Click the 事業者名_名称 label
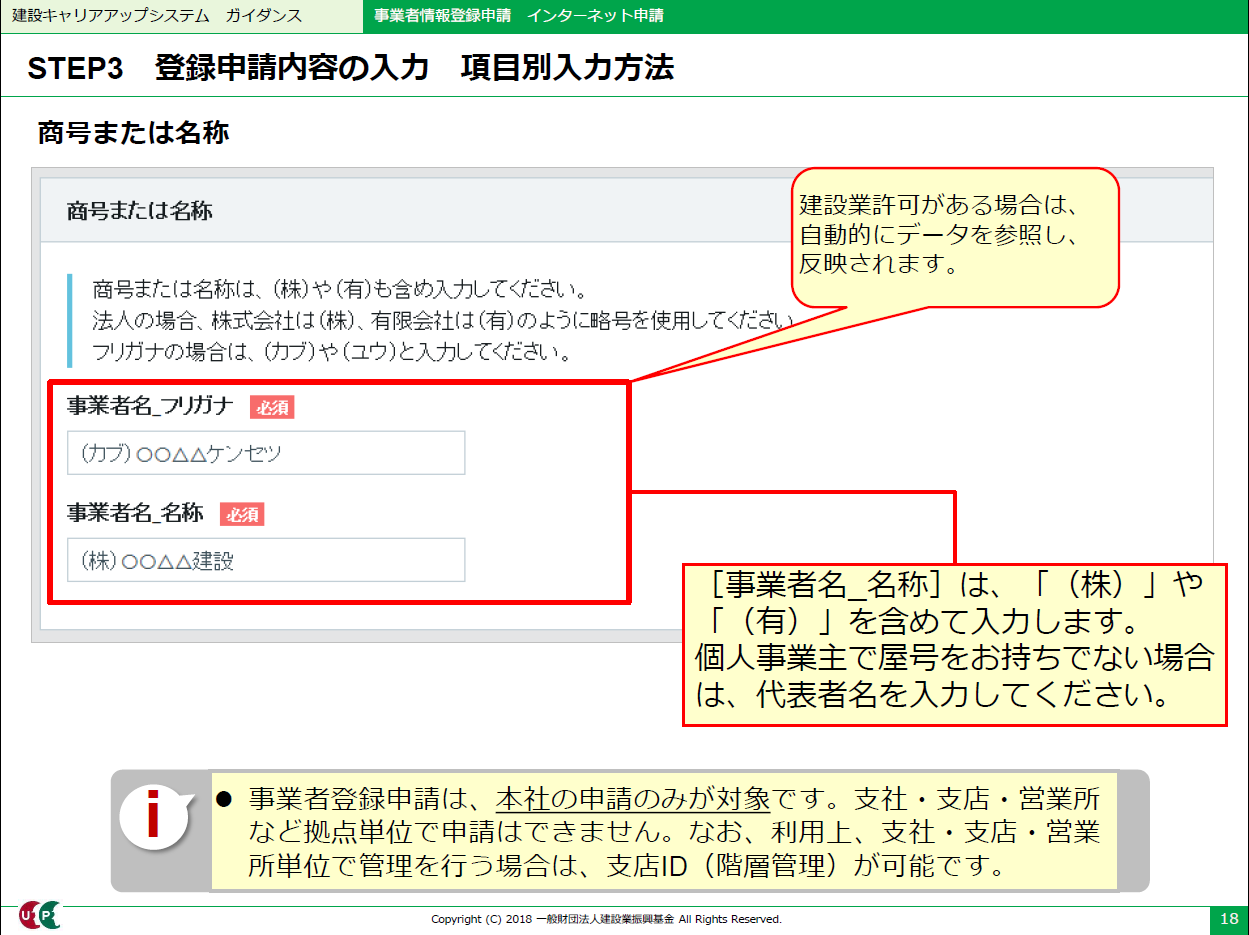 click(135, 513)
